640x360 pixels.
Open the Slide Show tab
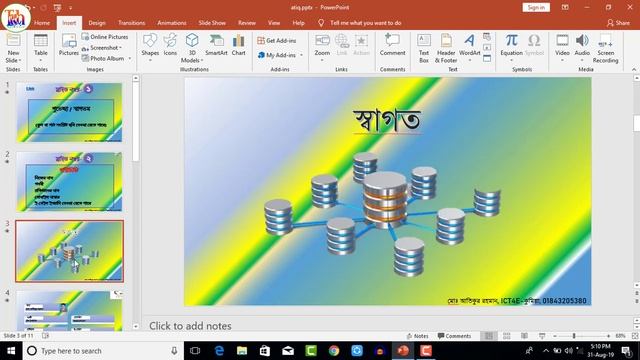(x=212, y=23)
